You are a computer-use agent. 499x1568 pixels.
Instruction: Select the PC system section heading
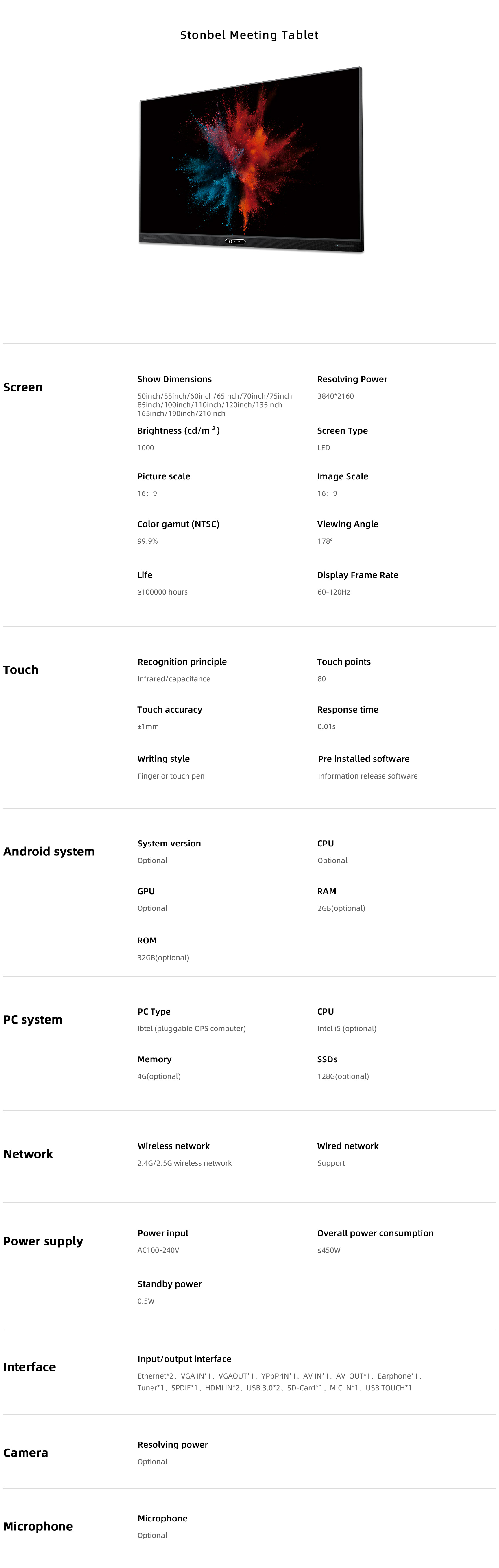pyautogui.click(x=33, y=1019)
